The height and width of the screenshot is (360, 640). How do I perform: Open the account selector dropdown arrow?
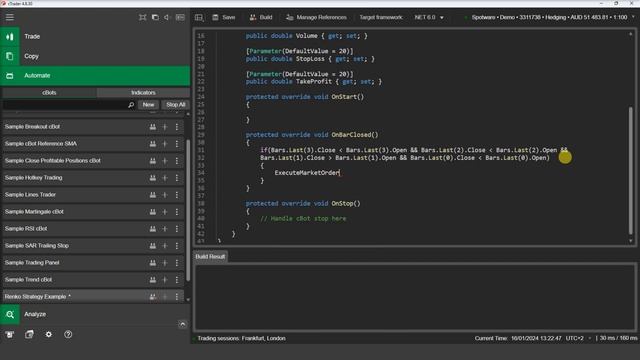click(x=633, y=17)
